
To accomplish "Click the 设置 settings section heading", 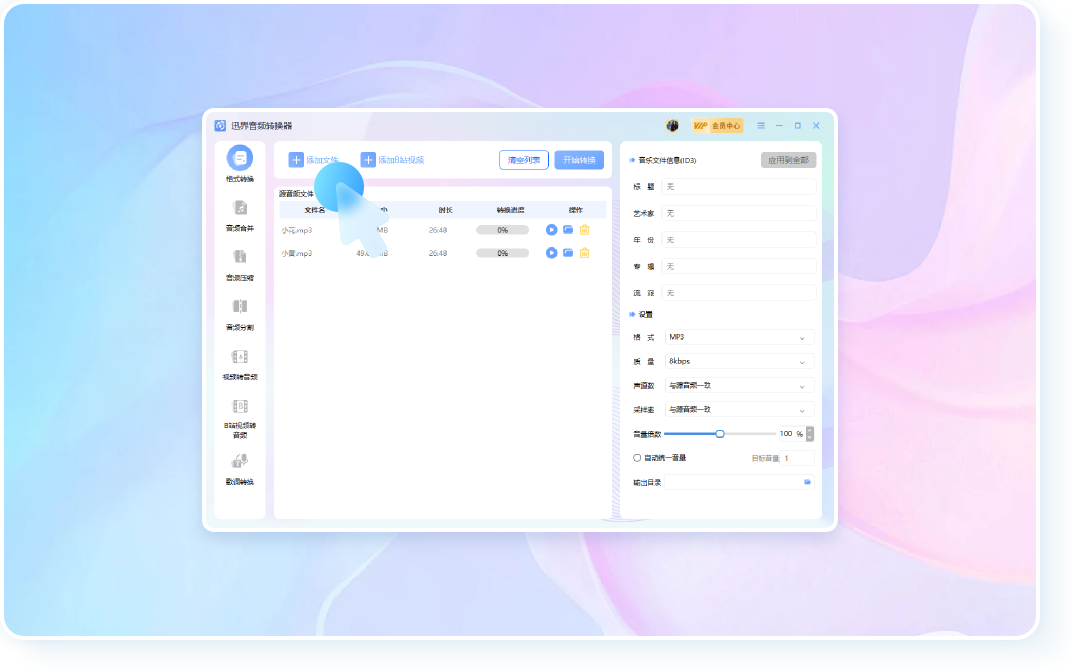I will [x=645, y=315].
